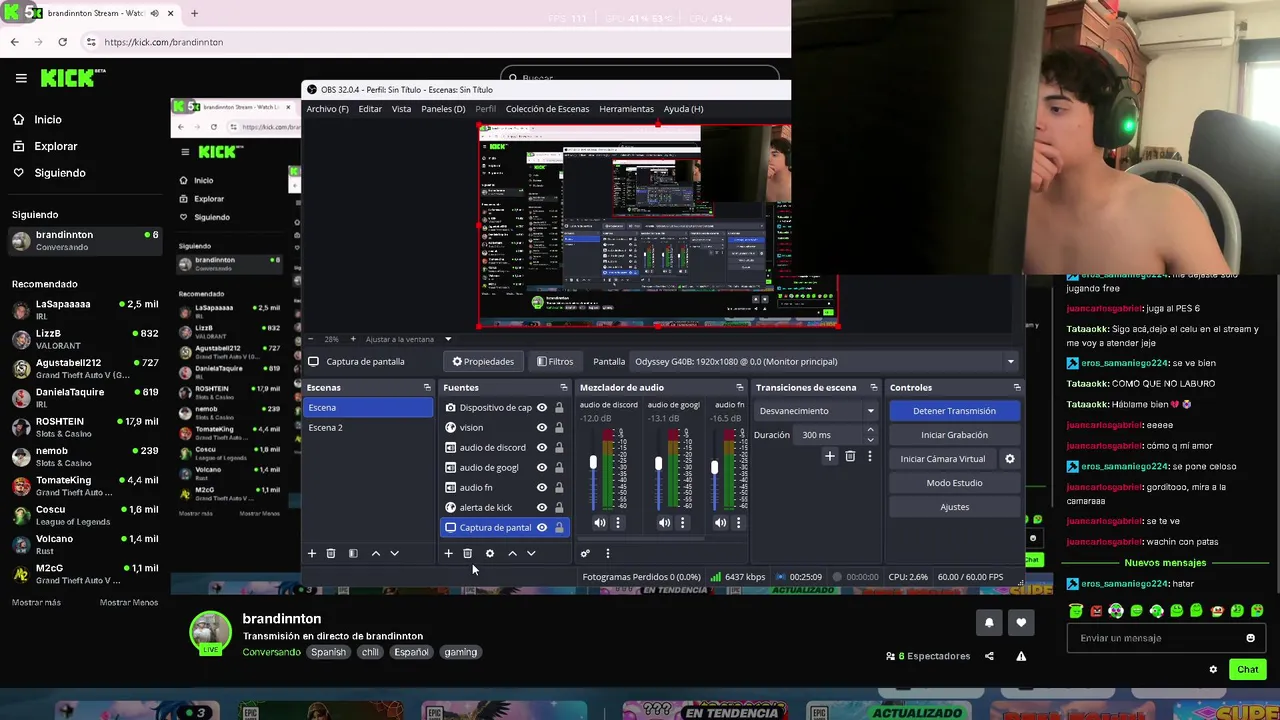
Task: Open Archivo menu in OBS
Action: [x=327, y=109]
